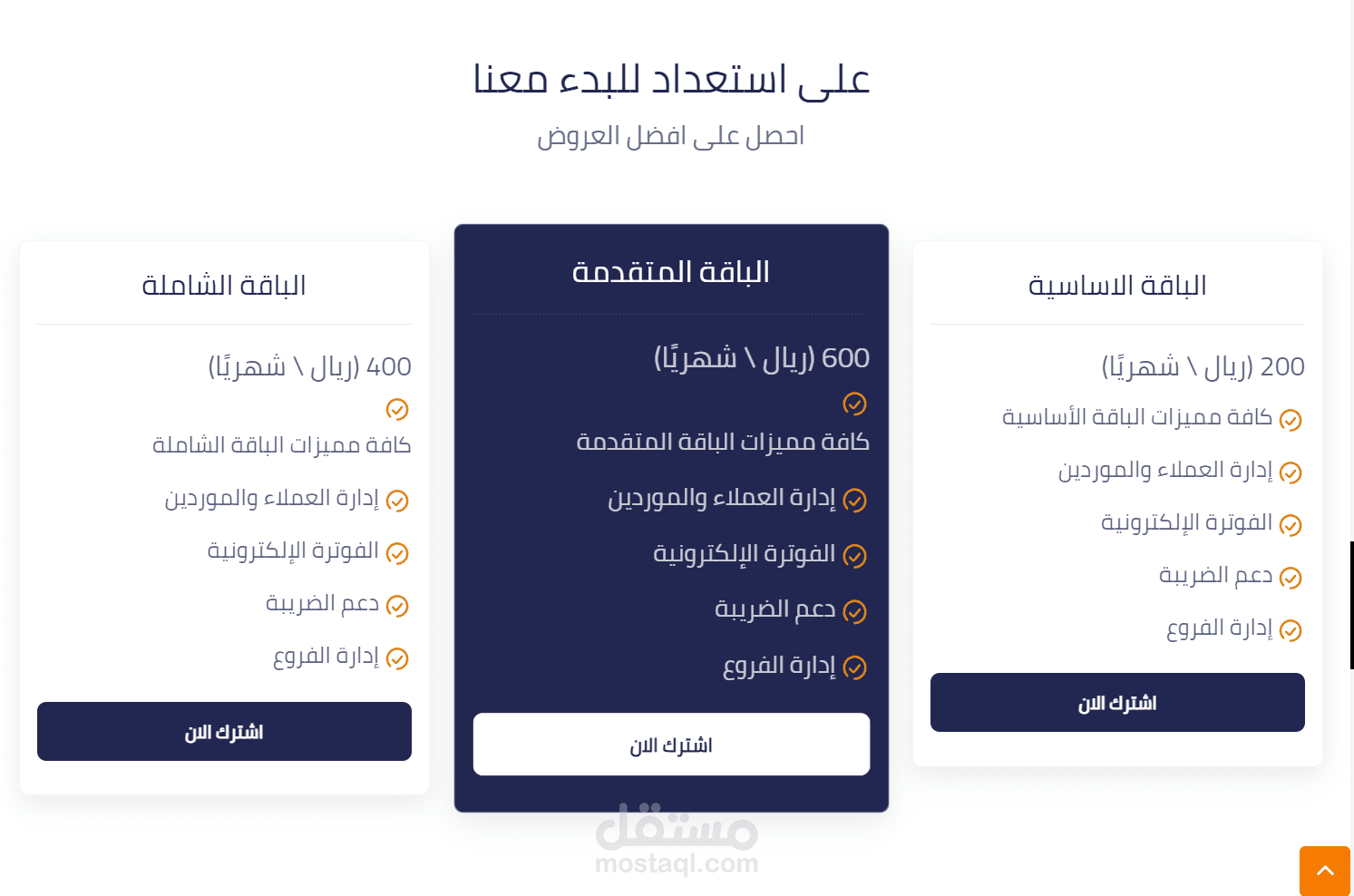This screenshot has height=896, width=1354.
Task: Click the الباقة المتقدمة plan title
Action: [671, 272]
